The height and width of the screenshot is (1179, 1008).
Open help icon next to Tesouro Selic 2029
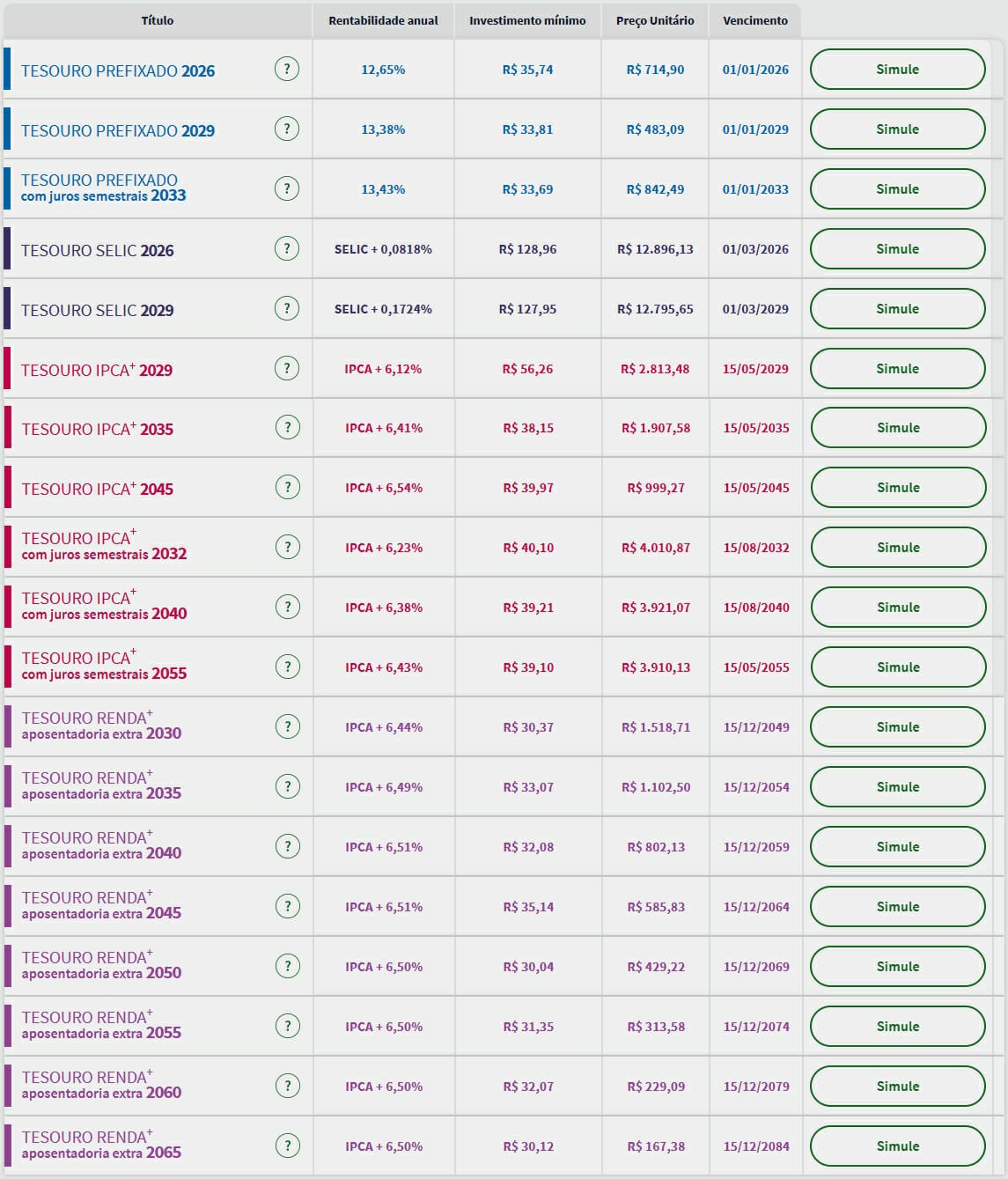287,308
